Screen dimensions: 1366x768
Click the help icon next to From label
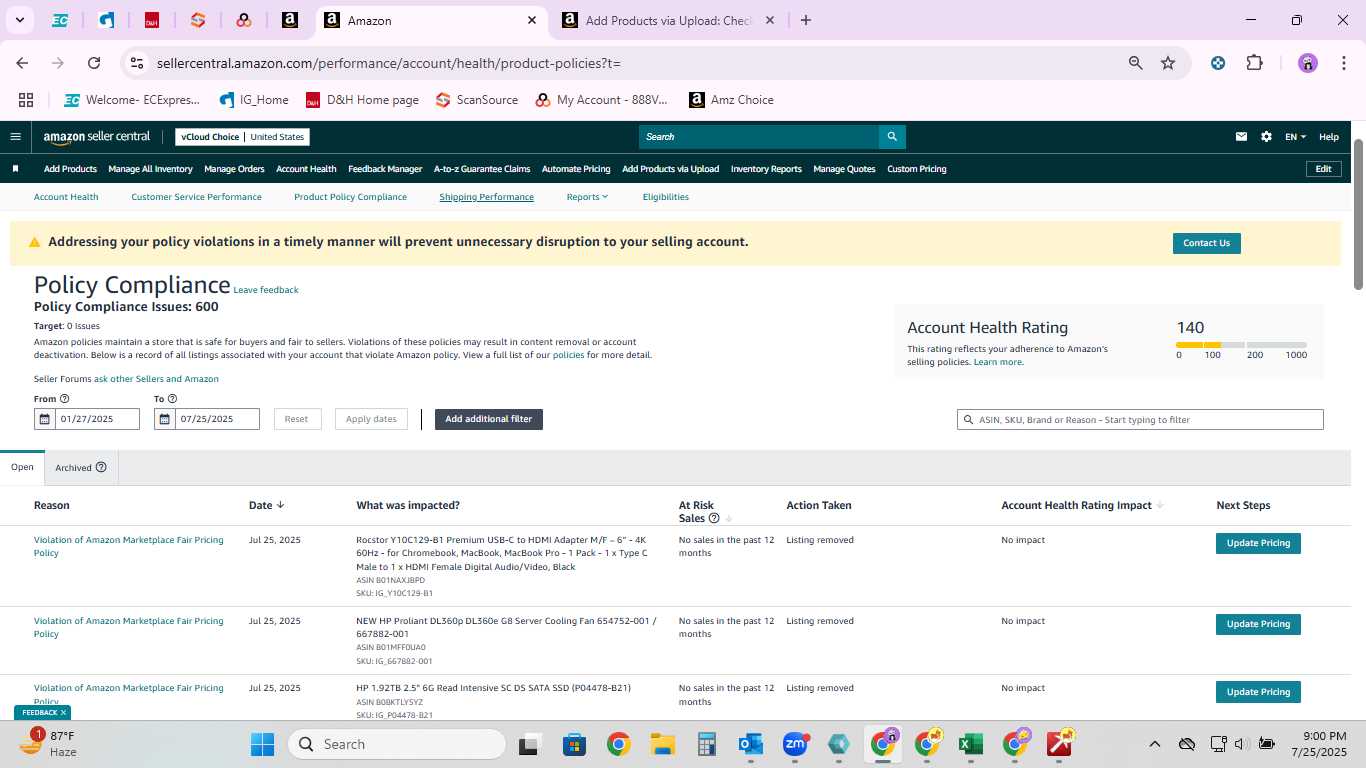(65, 399)
